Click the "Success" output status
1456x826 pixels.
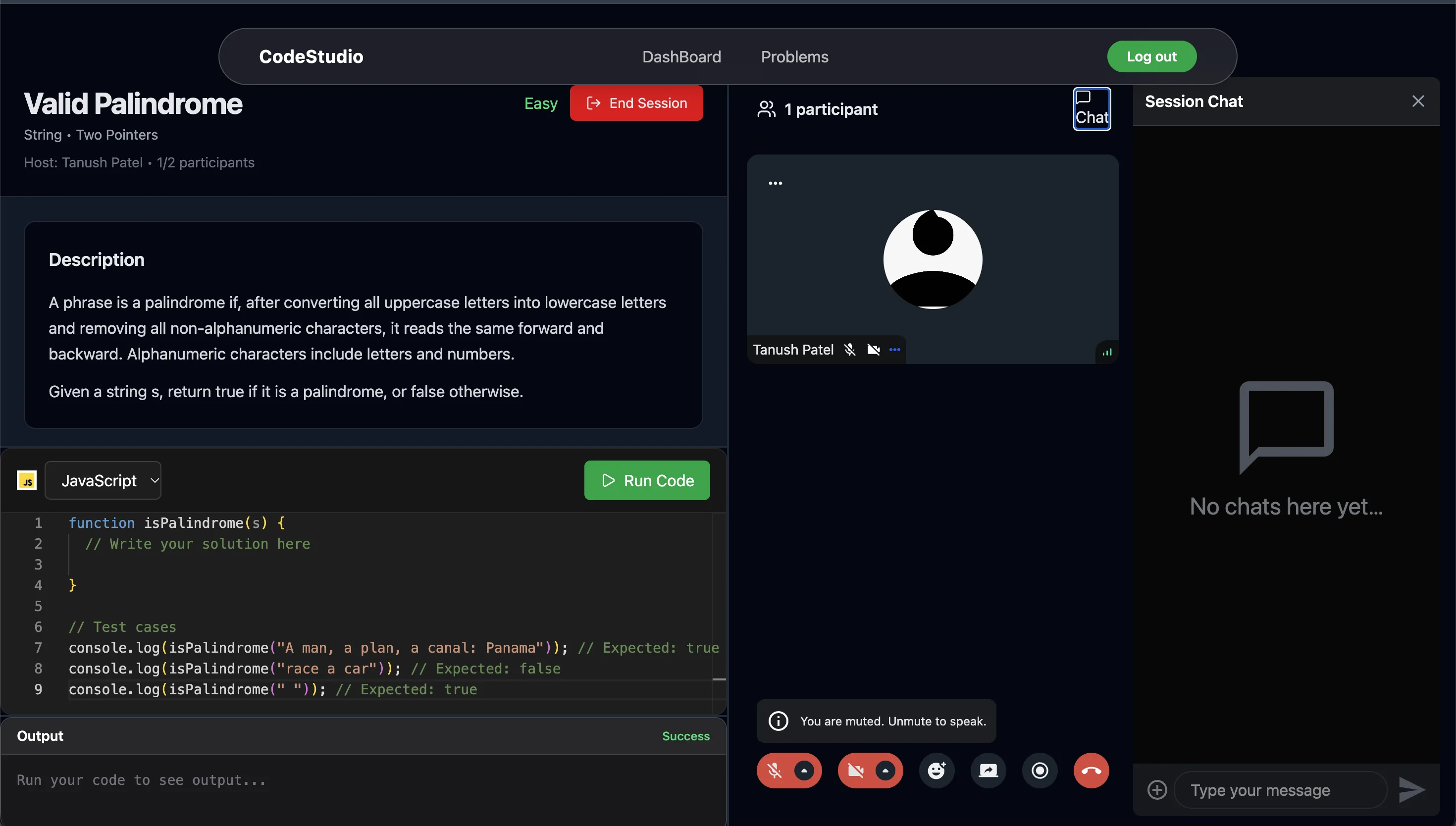(686, 736)
